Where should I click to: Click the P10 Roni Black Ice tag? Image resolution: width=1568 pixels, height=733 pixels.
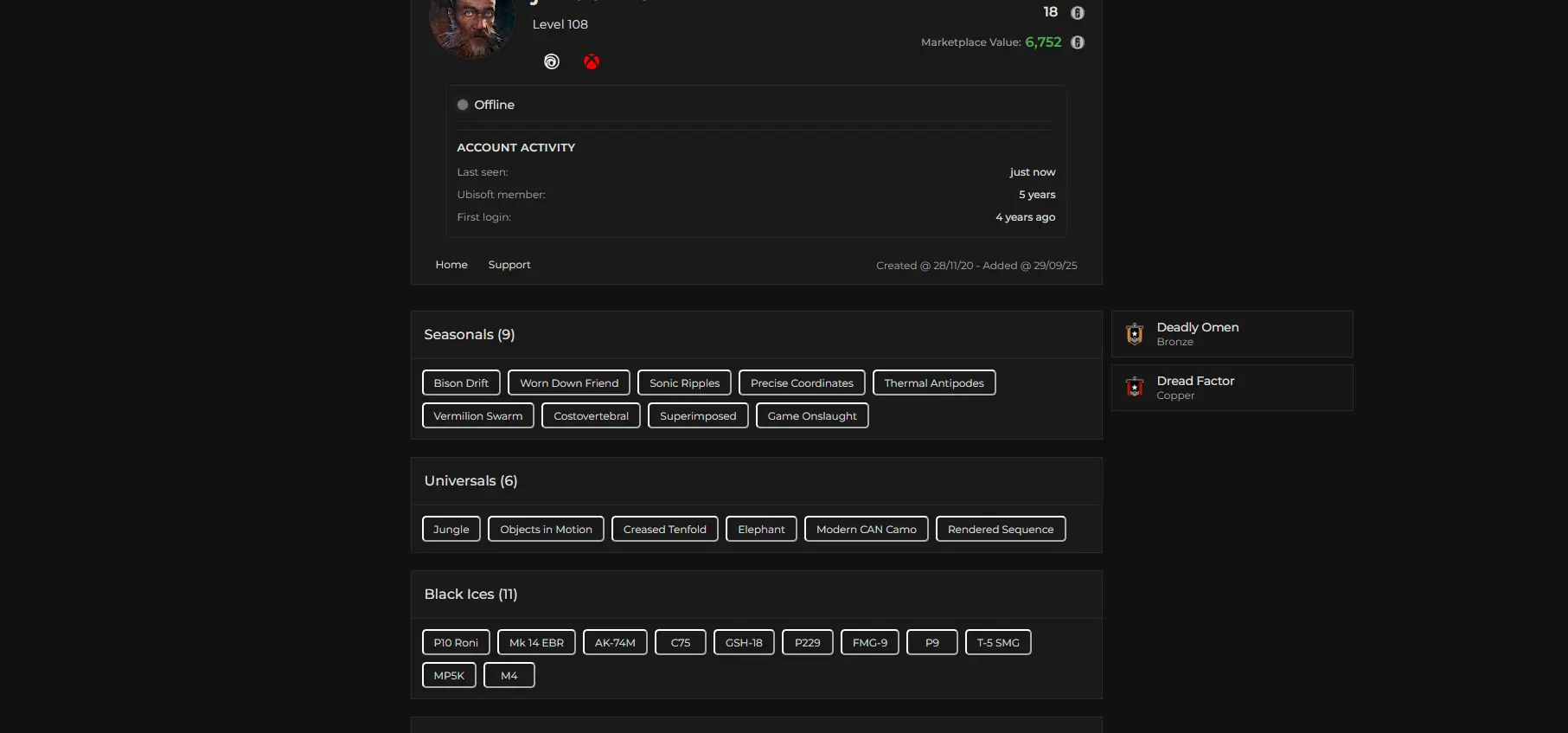point(456,642)
